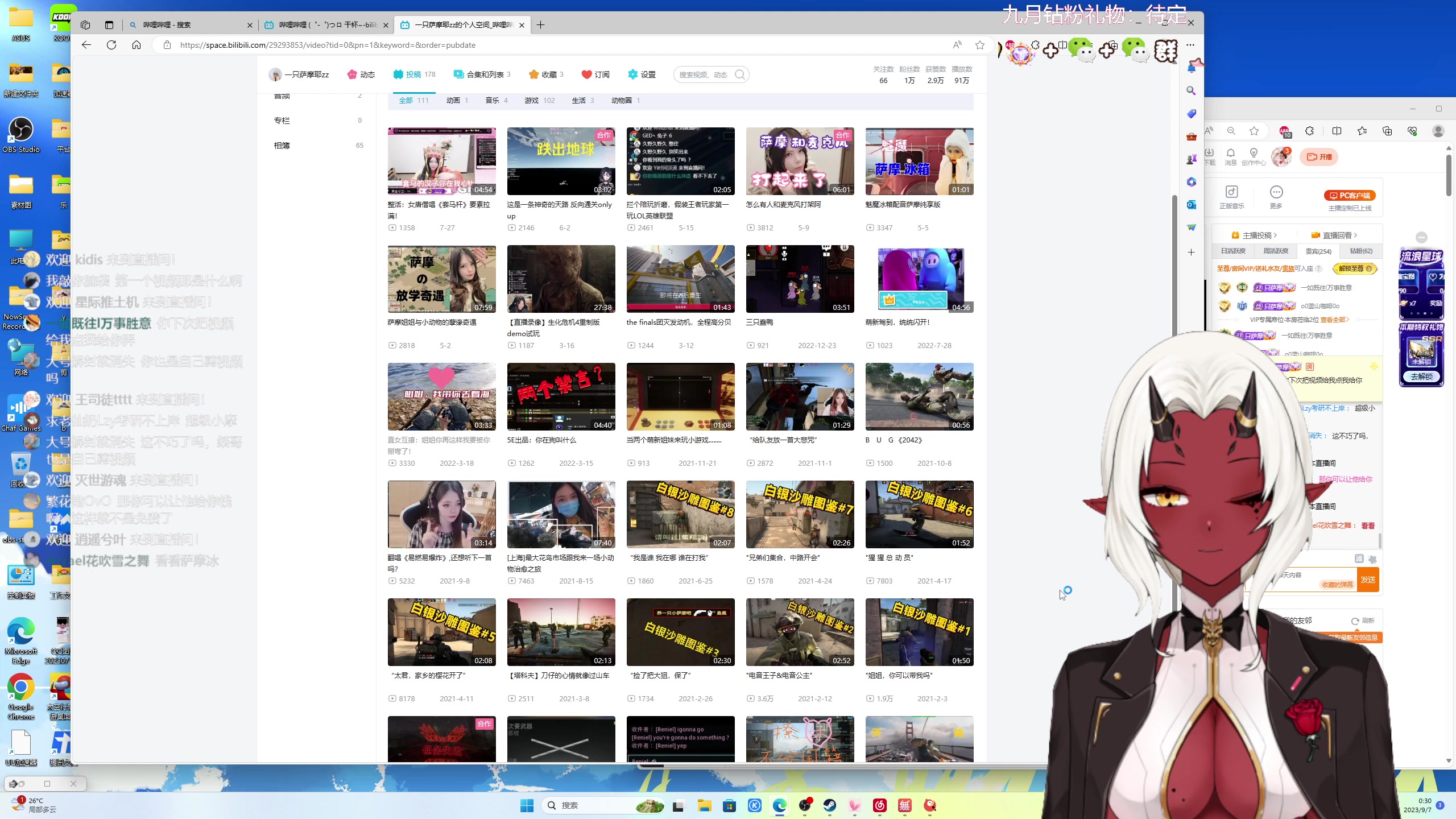Screen dimensions: 1456x819
Task: Open 相簿 sidebar item
Action: [x=318, y=146]
